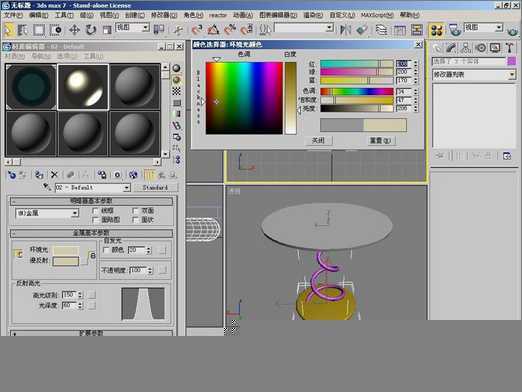This screenshot has height=392, width=522.
Task: Open the shader type 金属 dropdown
Action: click(47, 213)
